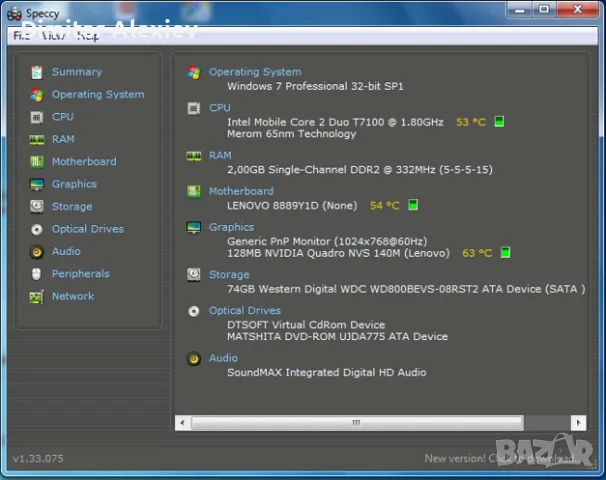Click the Summary clipboard icon in sidebar

click(x=37, y=72)
